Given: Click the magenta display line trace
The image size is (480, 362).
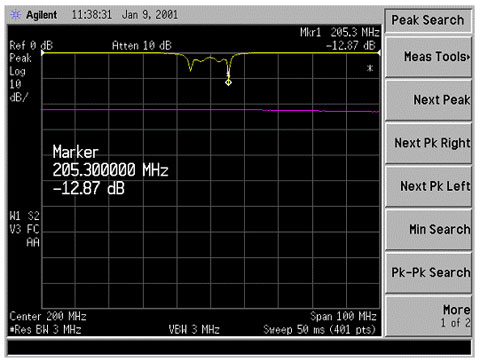Looking at the screenshot, I should tap(210, 110).
